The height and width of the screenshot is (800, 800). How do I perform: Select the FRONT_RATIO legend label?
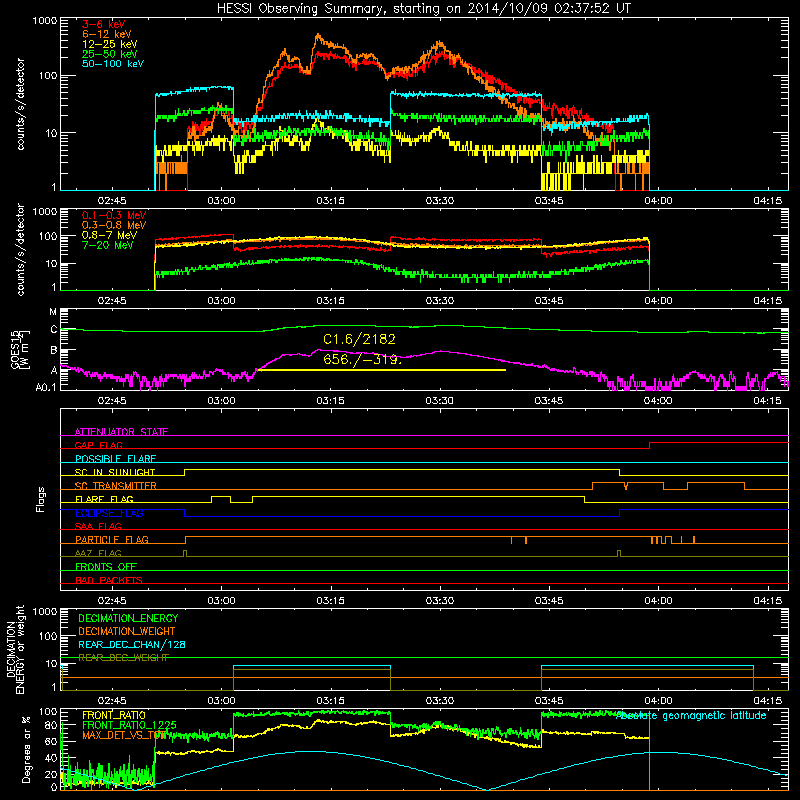114,715
